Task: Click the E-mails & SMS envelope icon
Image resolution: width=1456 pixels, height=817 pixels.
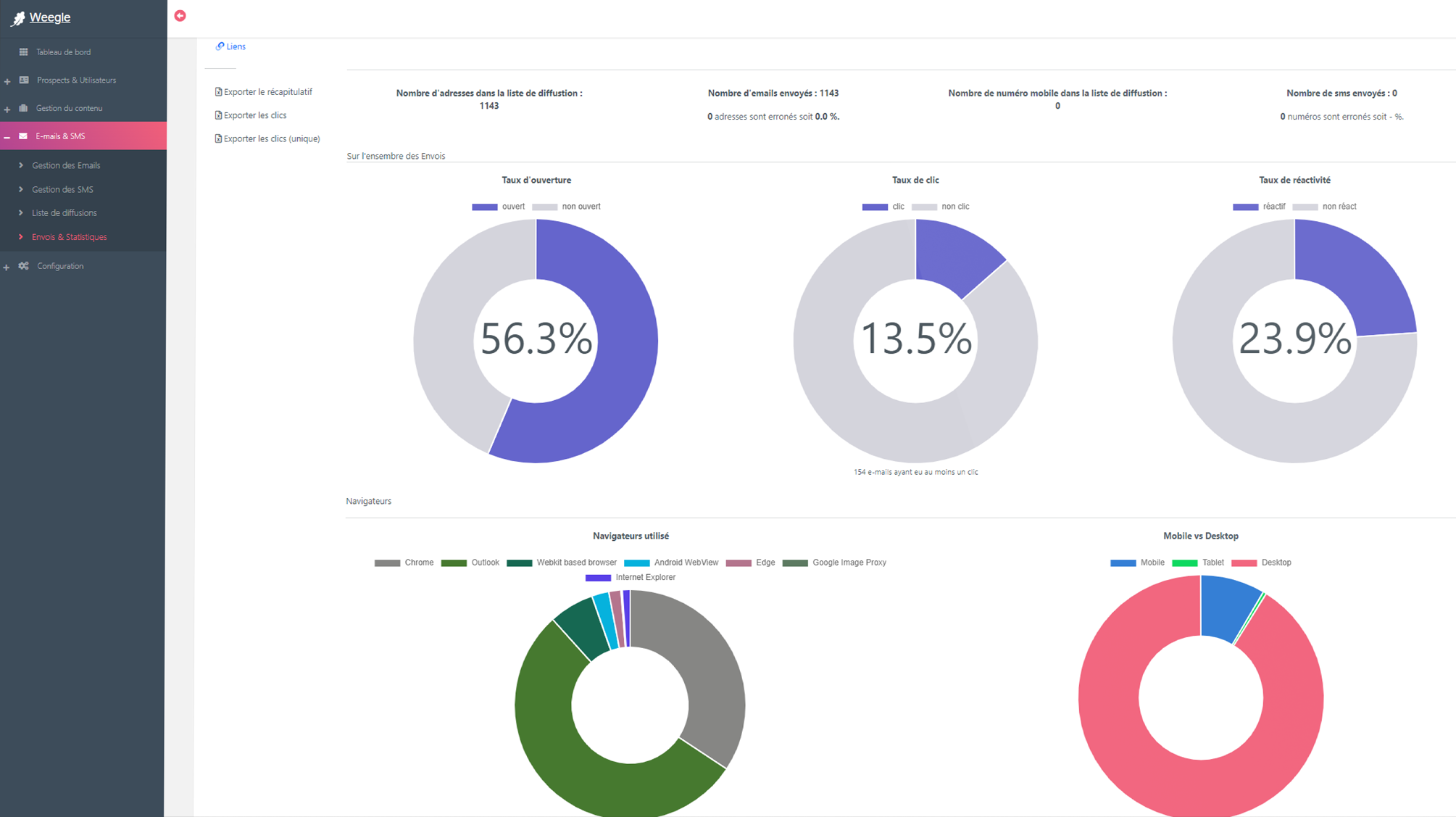Action: 23,136
